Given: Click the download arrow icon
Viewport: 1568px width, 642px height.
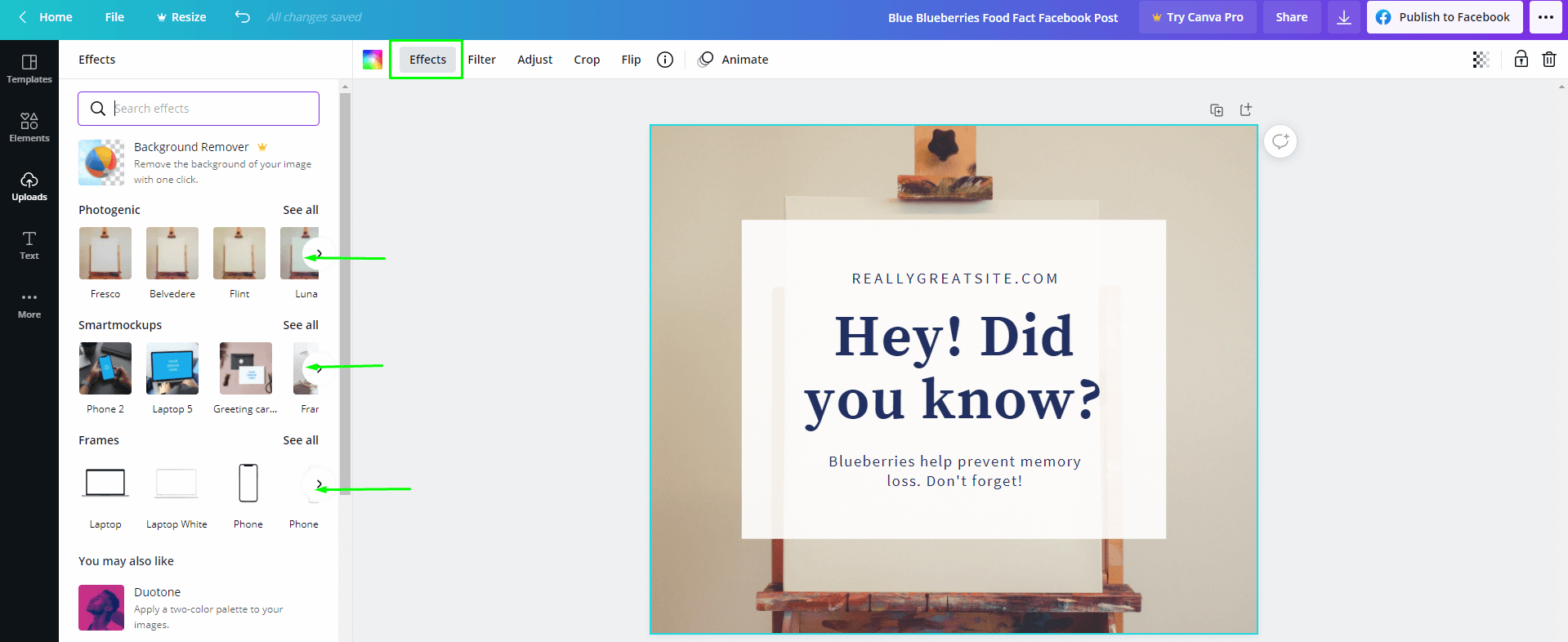Looking at the screenshot, I should click(x=1344, y=17).
